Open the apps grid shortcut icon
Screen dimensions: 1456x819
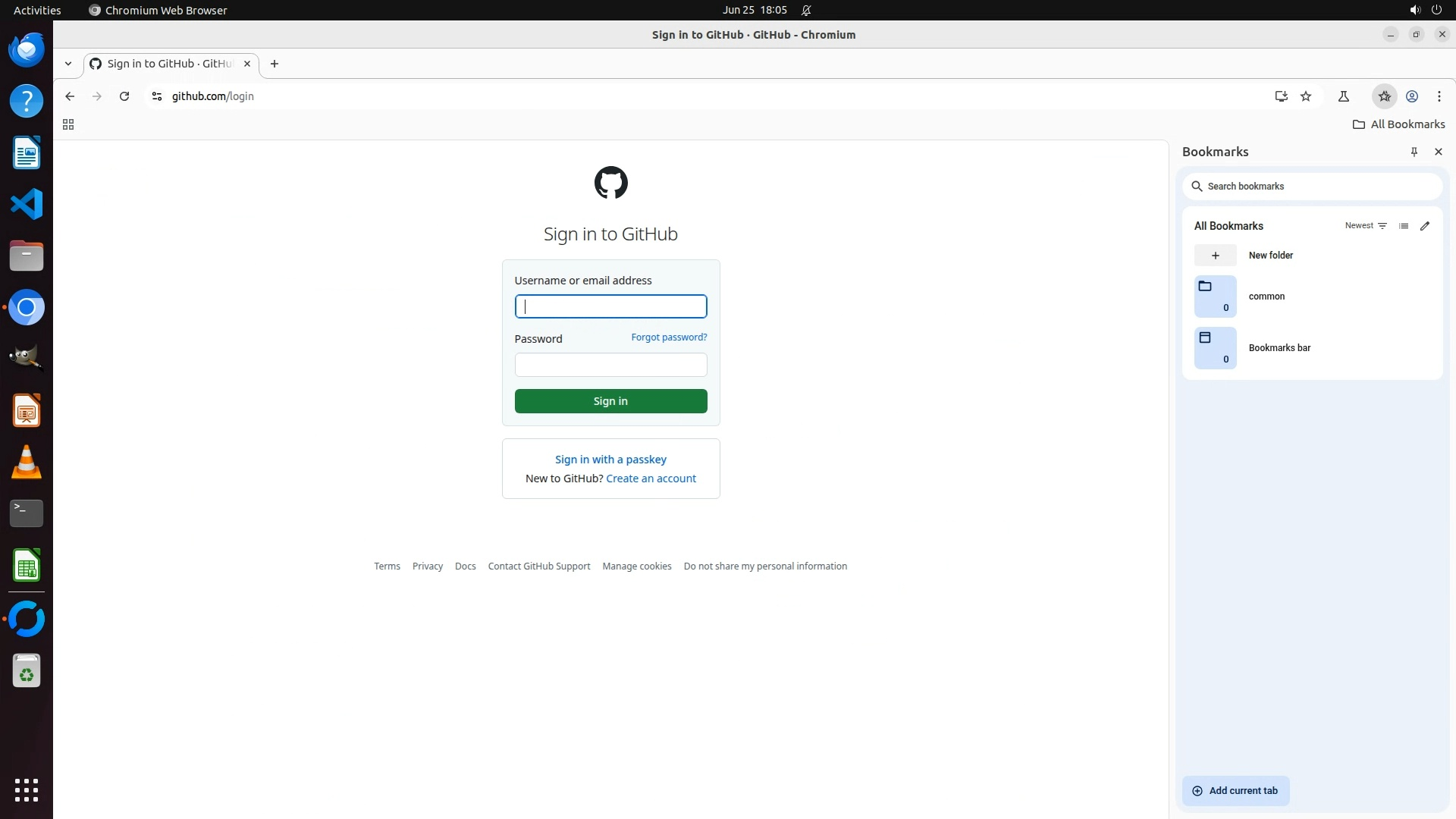point(68,124)
